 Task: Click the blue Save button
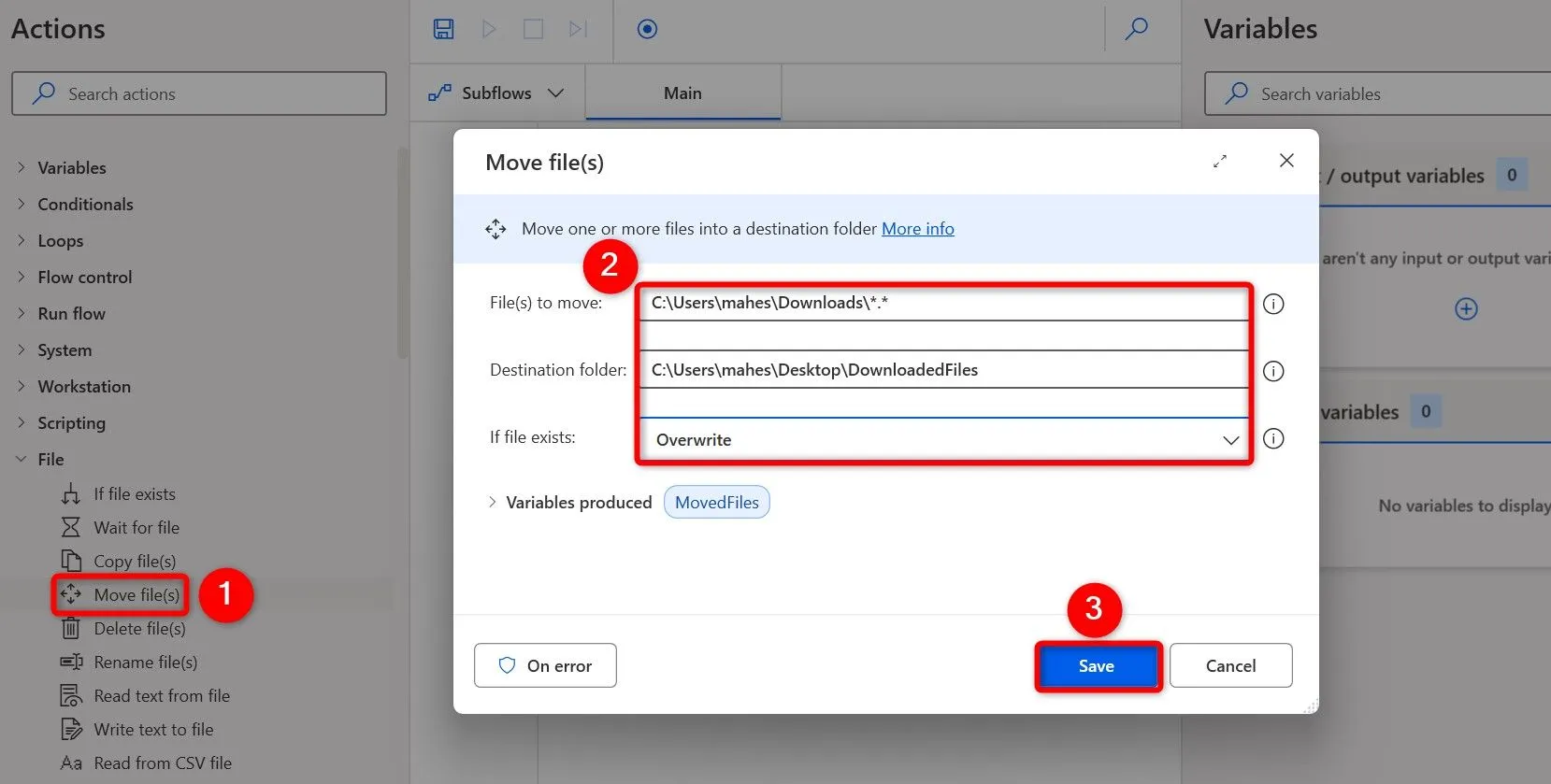[1097, 666]
